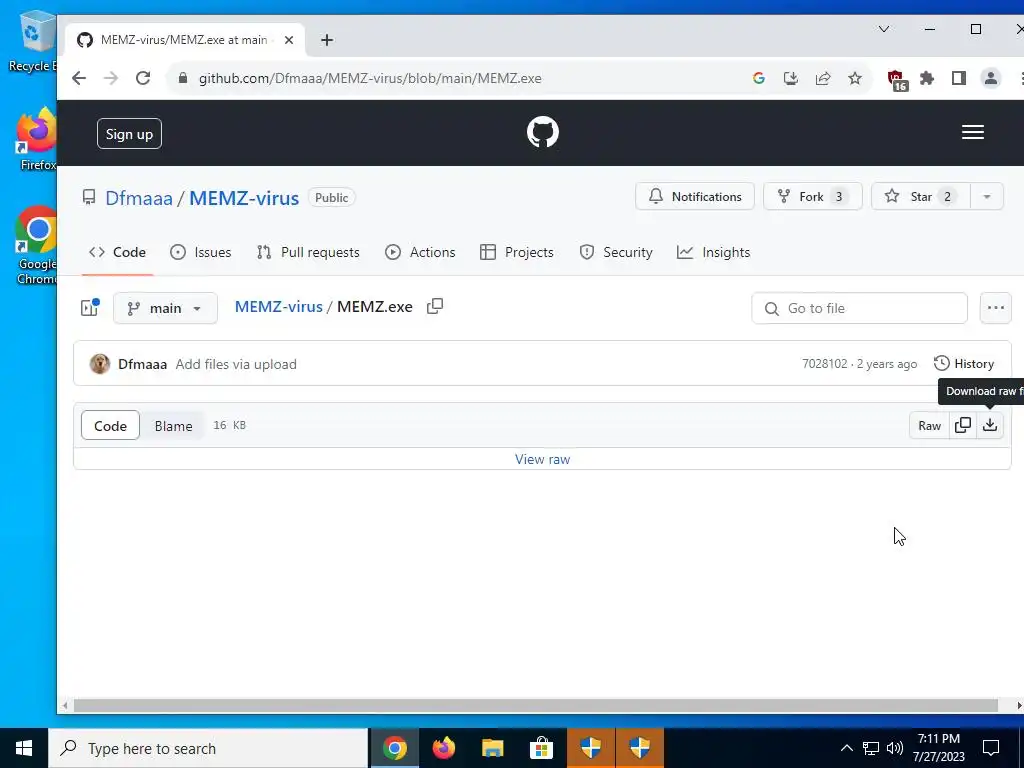1024x768 pixels.
Task: Expand the file tree side panel
Action: pyautogui.click(x=90, y=308)
